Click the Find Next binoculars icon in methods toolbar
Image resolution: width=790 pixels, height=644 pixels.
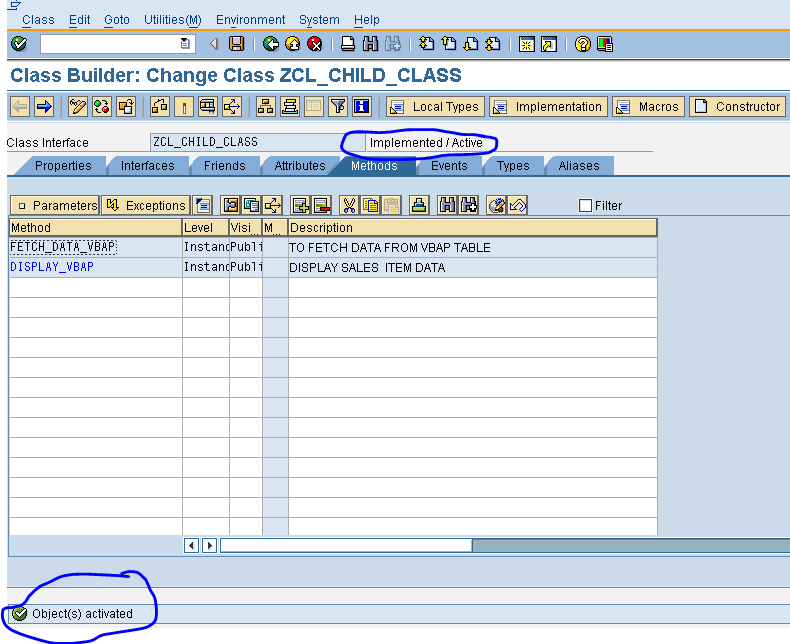click(x=469, y=206)
